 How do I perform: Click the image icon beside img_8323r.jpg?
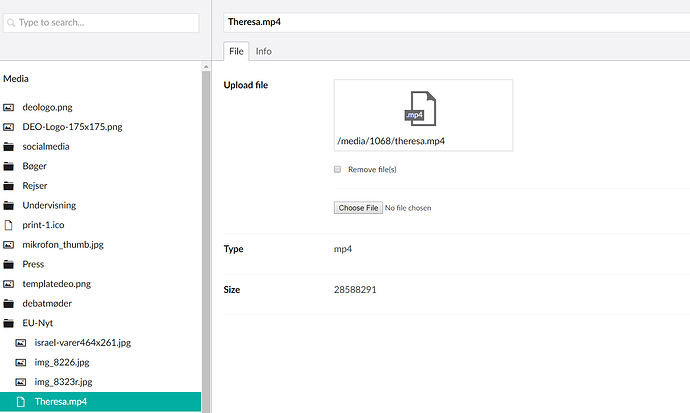click(x=21, y=382)
